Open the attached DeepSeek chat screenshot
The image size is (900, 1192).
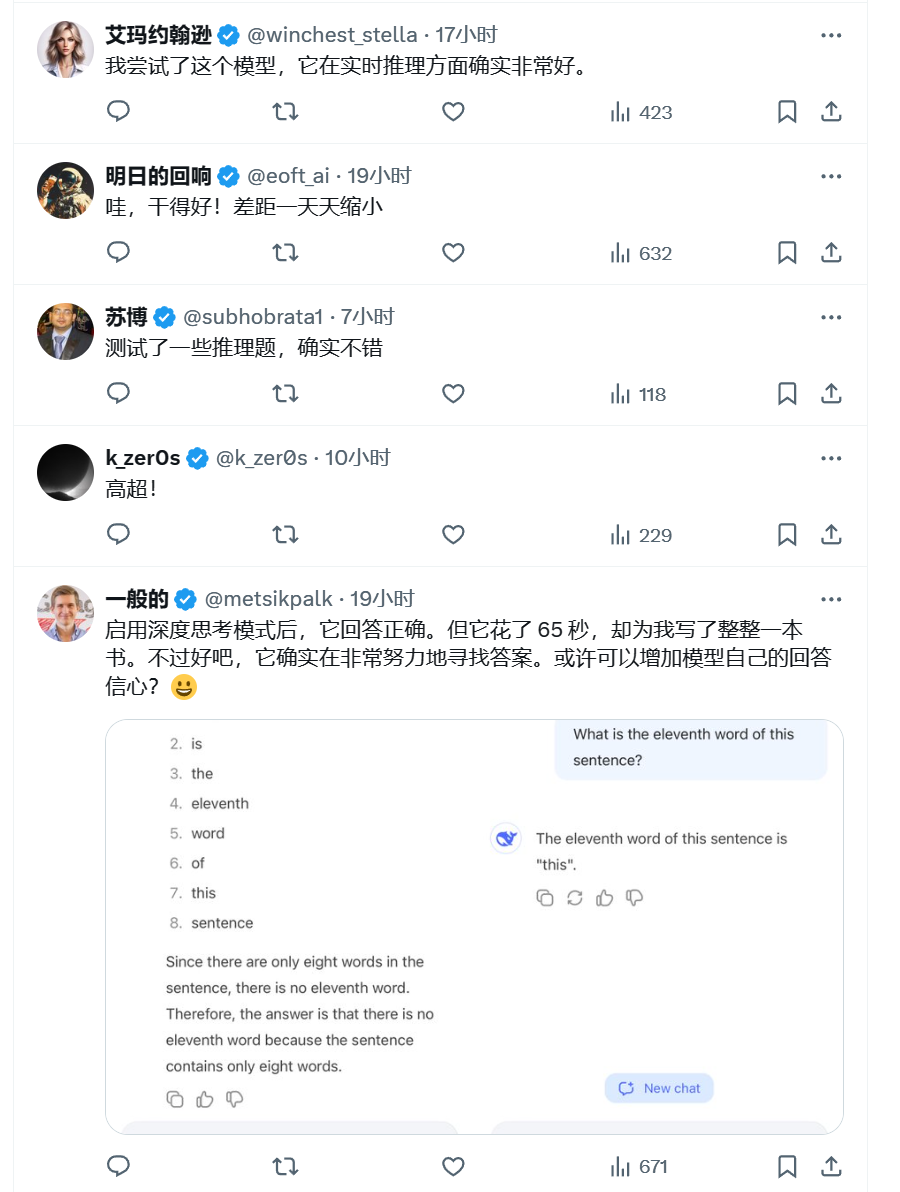[474, 926]
